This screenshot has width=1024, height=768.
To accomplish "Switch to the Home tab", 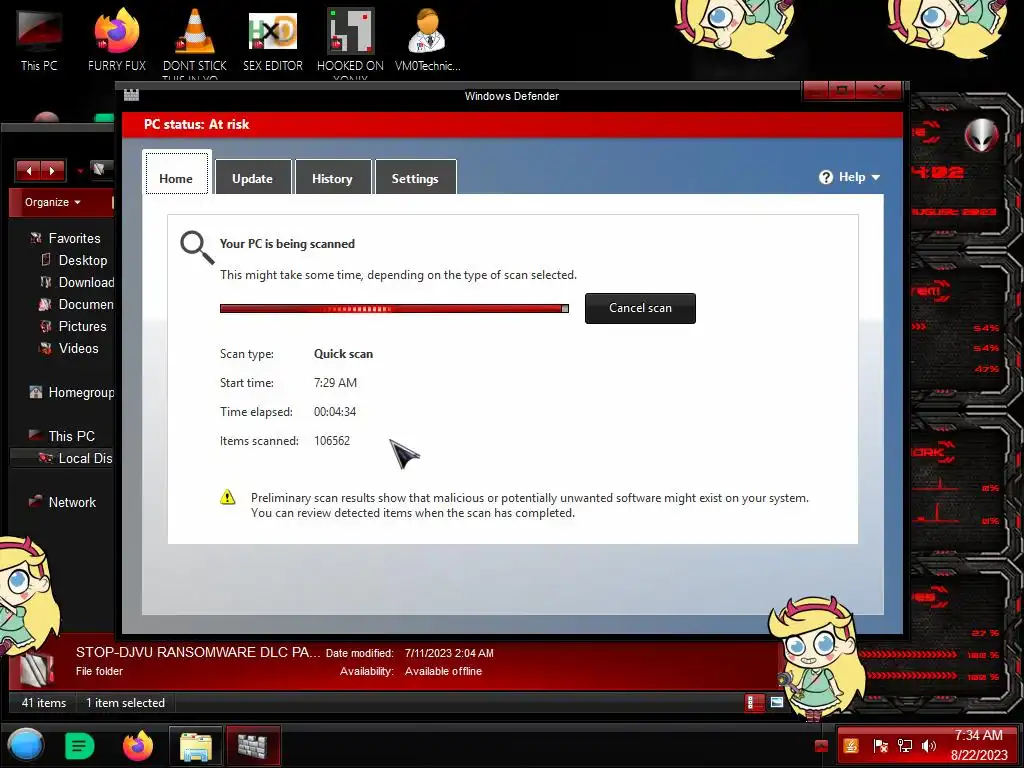I will point(176,173).
